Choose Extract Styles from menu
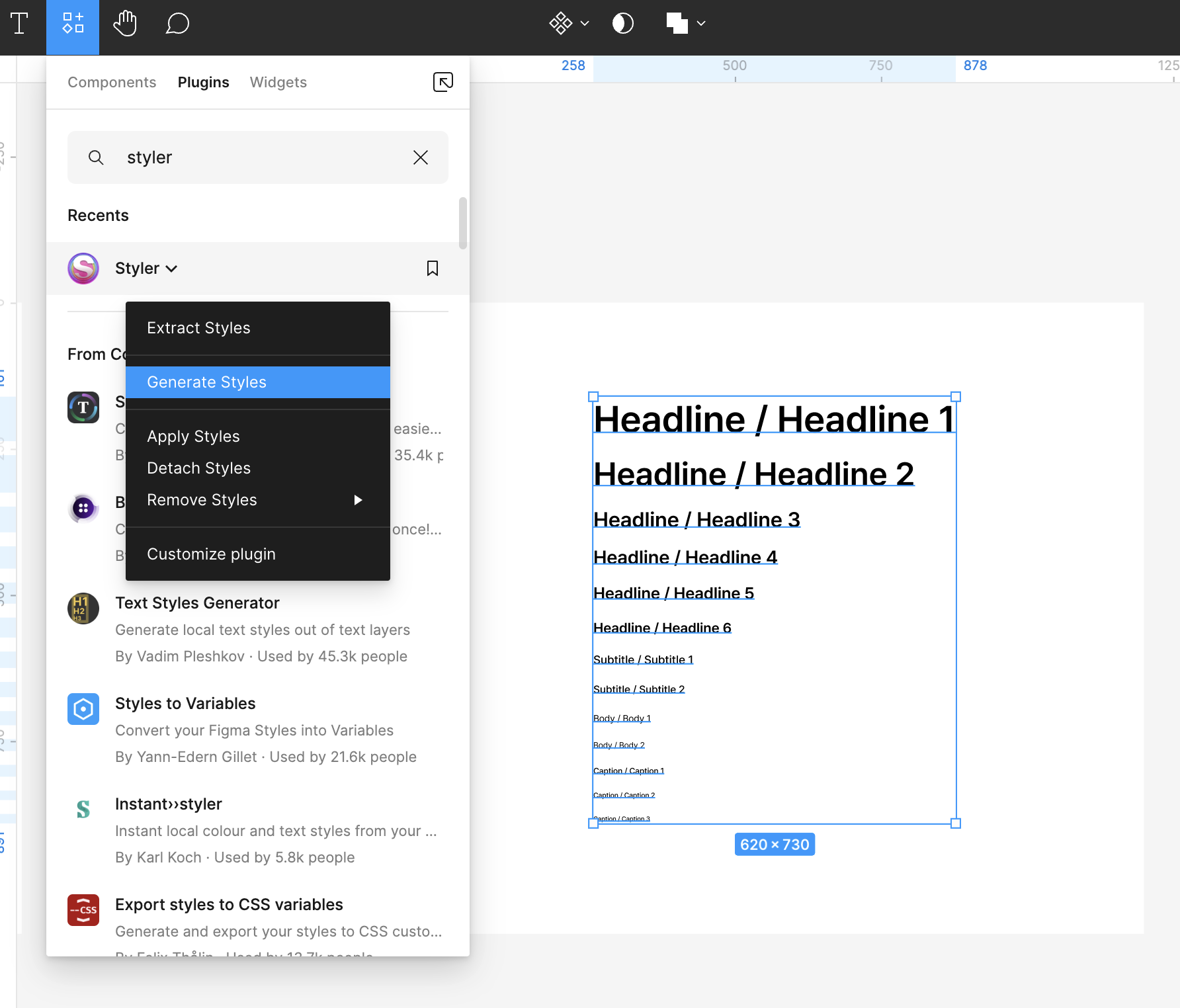The image size is (1180, 1008). coord(258,328)
